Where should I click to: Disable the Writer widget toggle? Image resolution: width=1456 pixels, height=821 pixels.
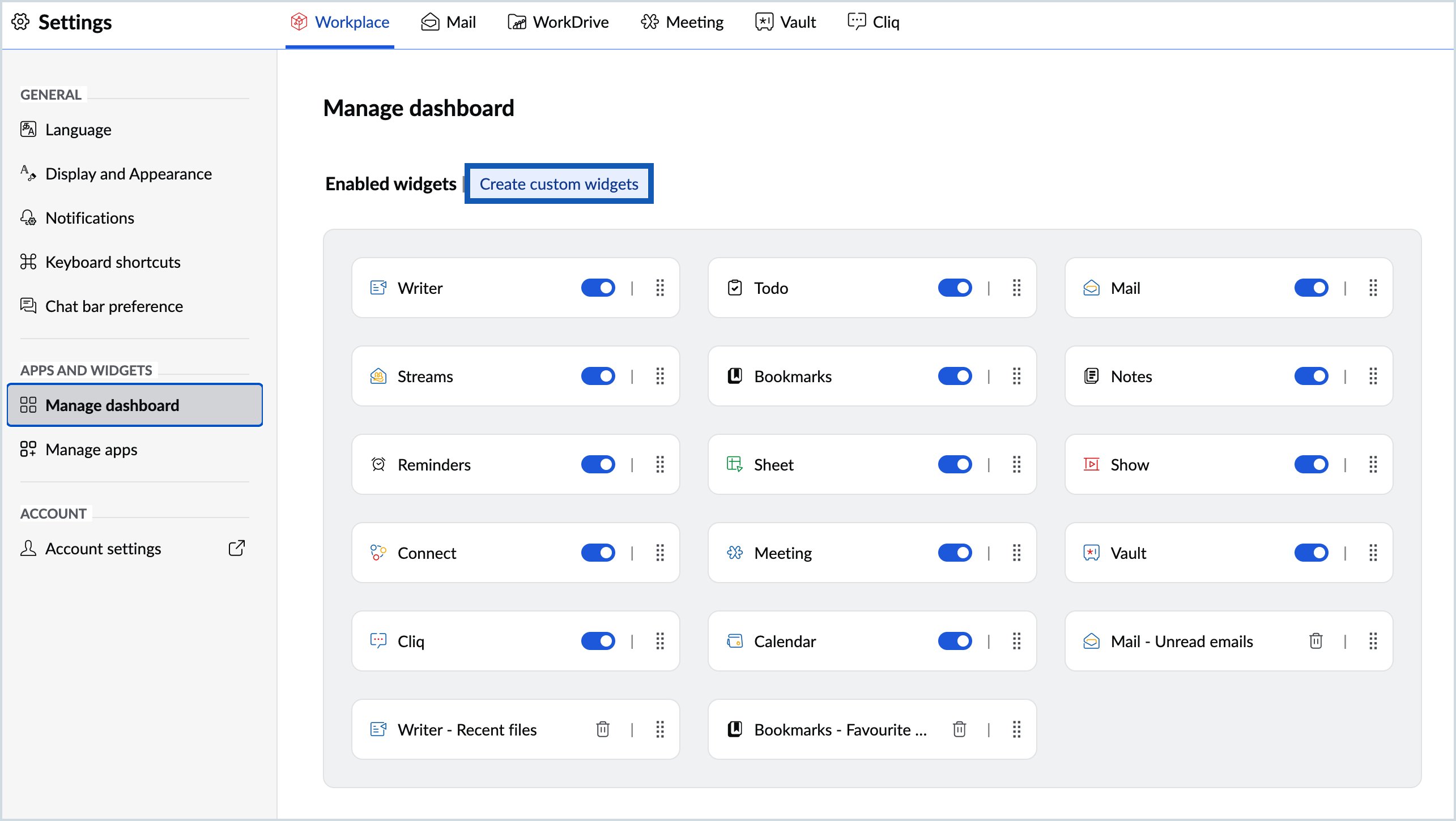pyautogui.click(x=598, y=288)
